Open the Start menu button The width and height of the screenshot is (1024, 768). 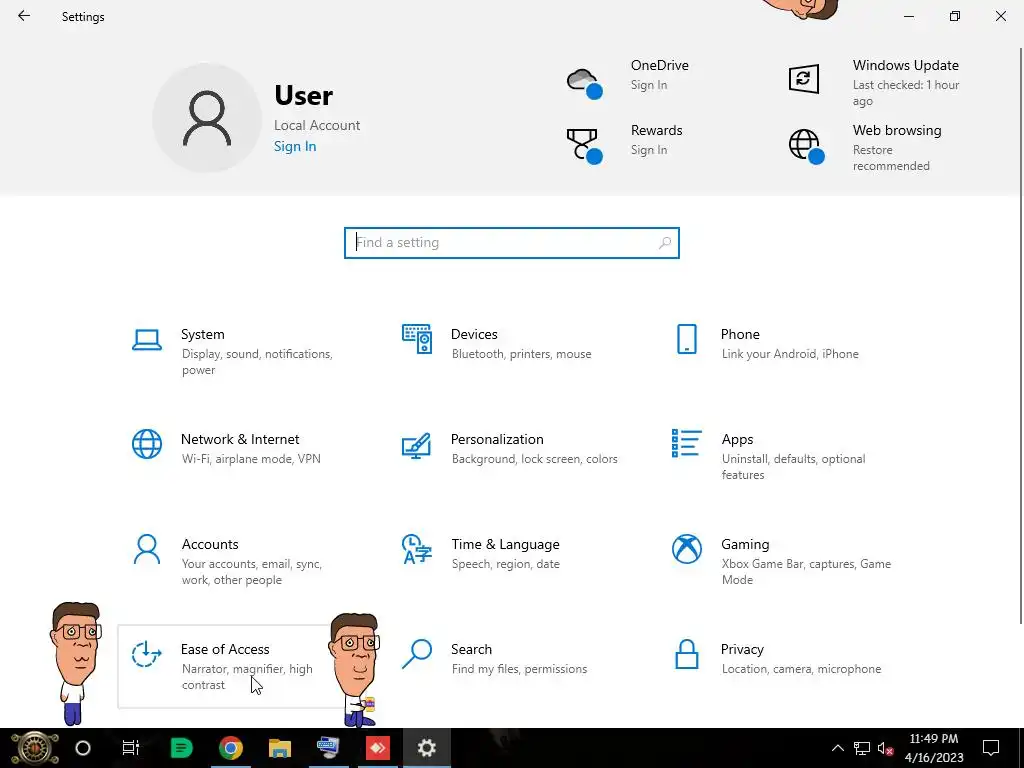tap(34, 749)
